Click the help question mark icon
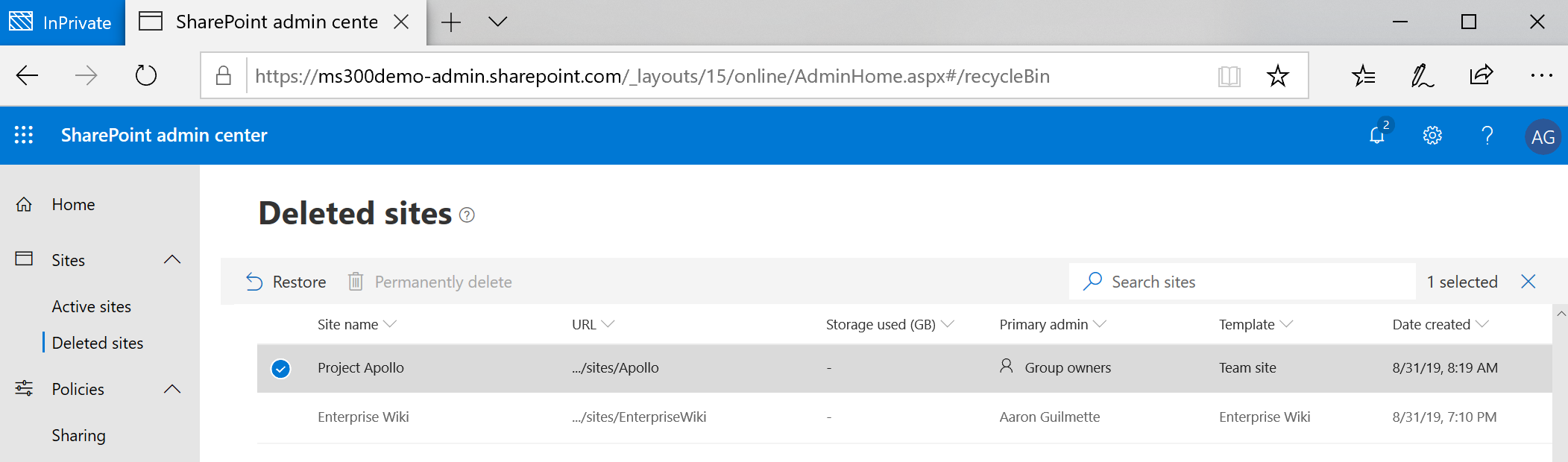The image size is (1568, 462). point(1487,135)
